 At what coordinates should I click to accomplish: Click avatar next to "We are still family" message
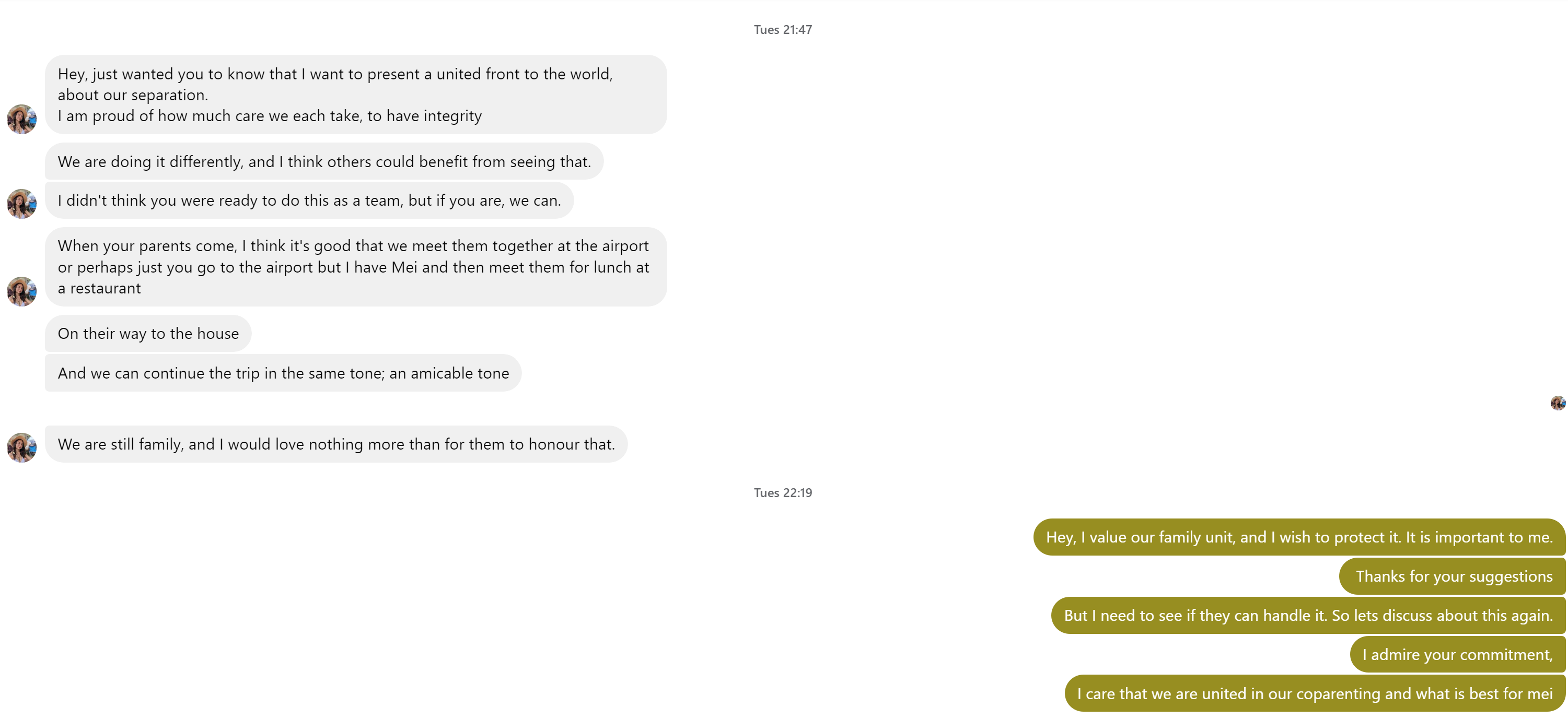(21, 447)
